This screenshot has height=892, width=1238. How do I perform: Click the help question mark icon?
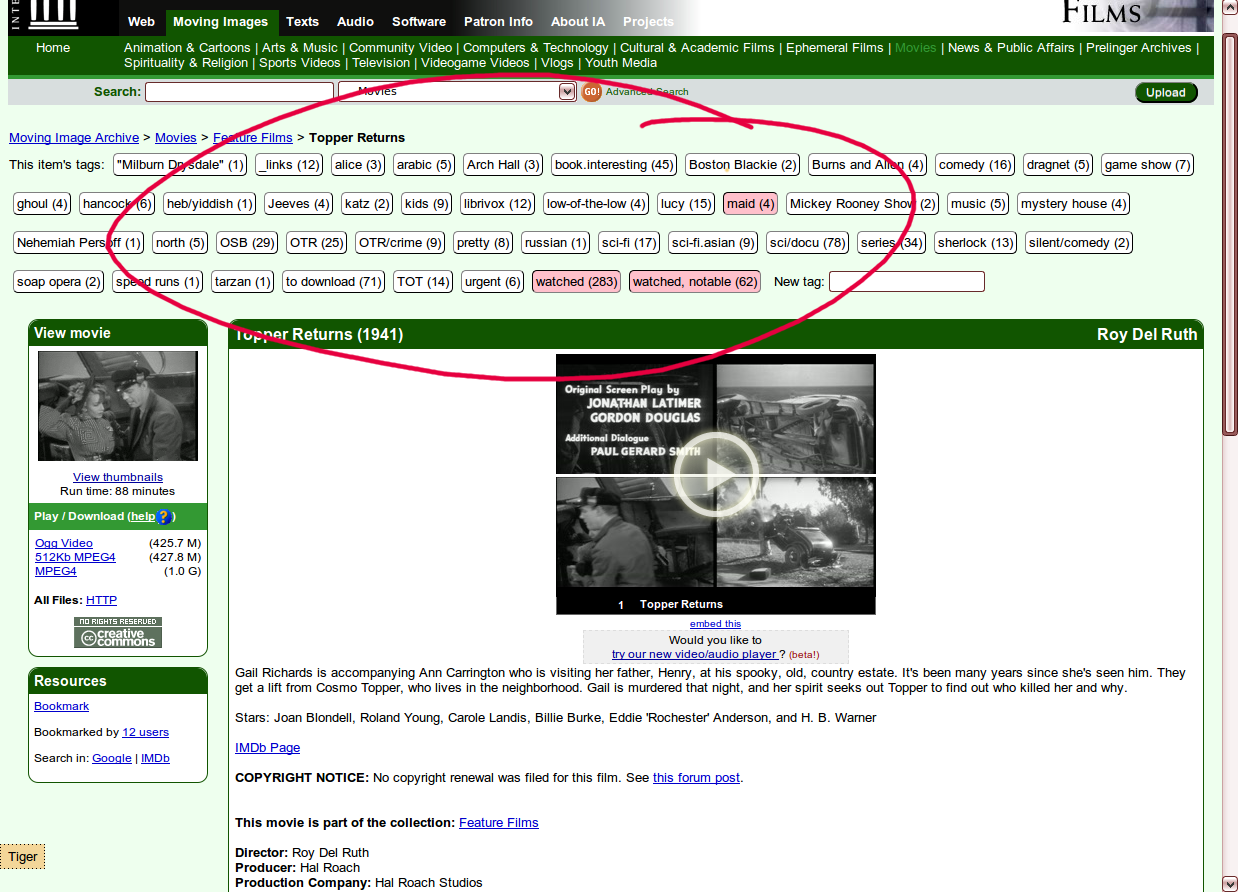[165, 517]
